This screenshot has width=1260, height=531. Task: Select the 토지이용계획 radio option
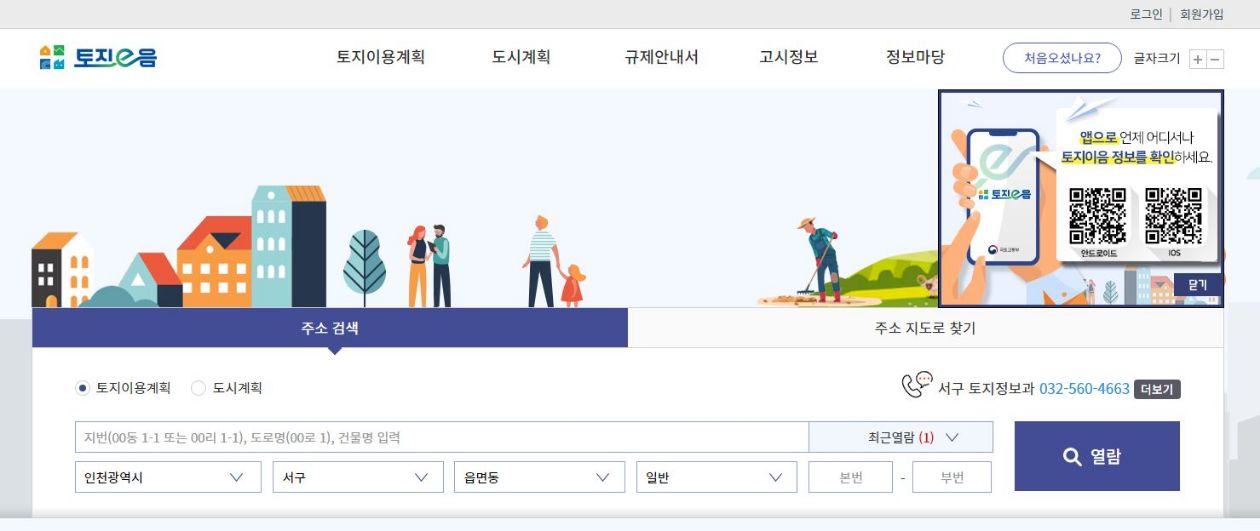click(83, 388)
